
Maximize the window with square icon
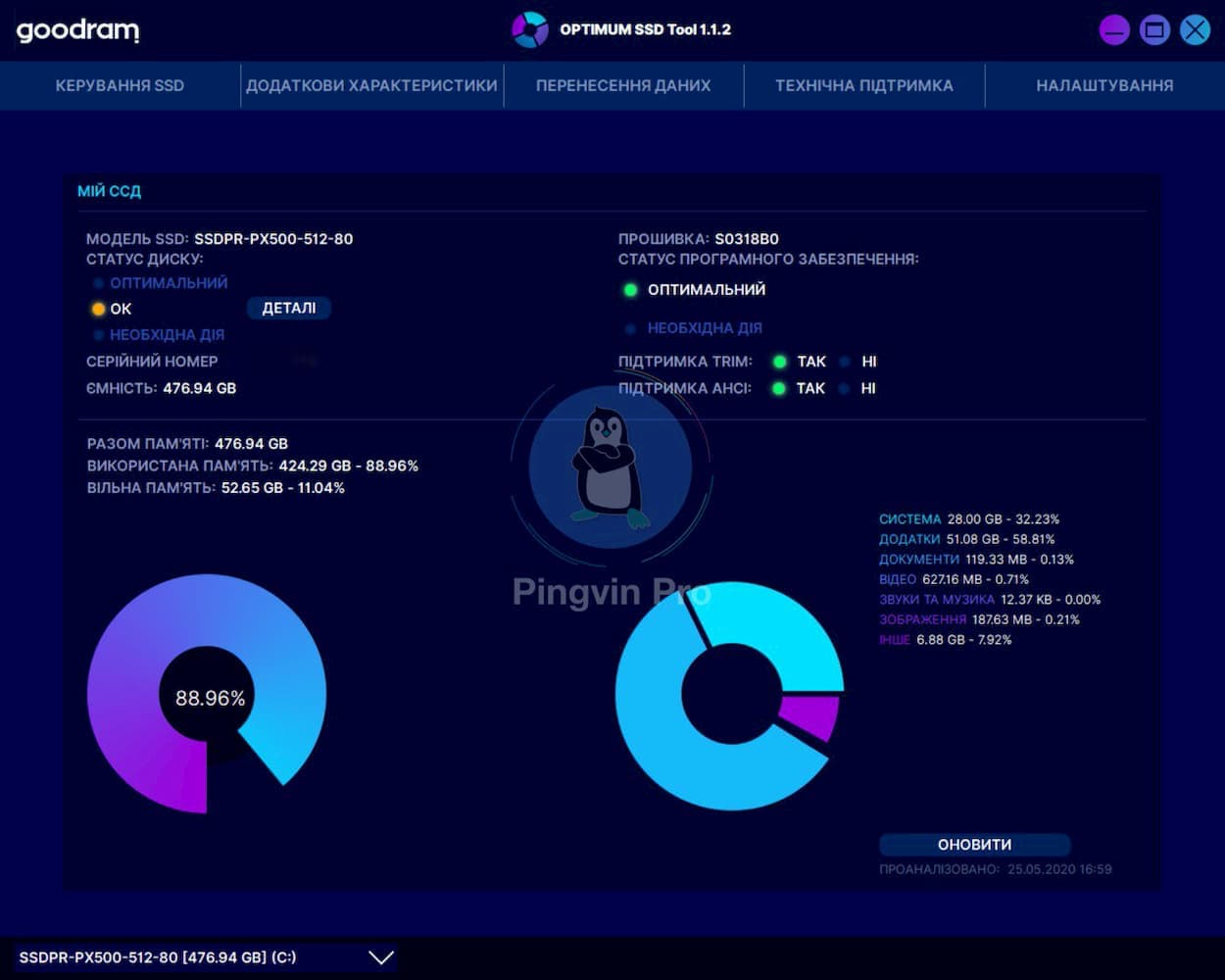coord(1154,30)
